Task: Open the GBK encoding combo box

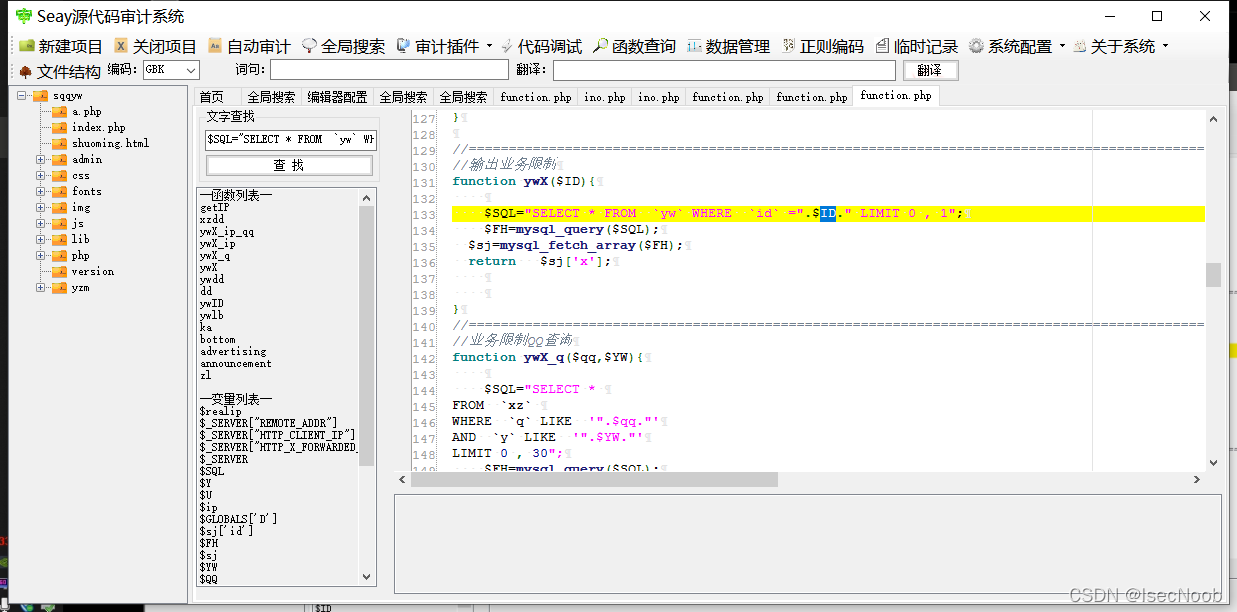Action: pos(171,70)
